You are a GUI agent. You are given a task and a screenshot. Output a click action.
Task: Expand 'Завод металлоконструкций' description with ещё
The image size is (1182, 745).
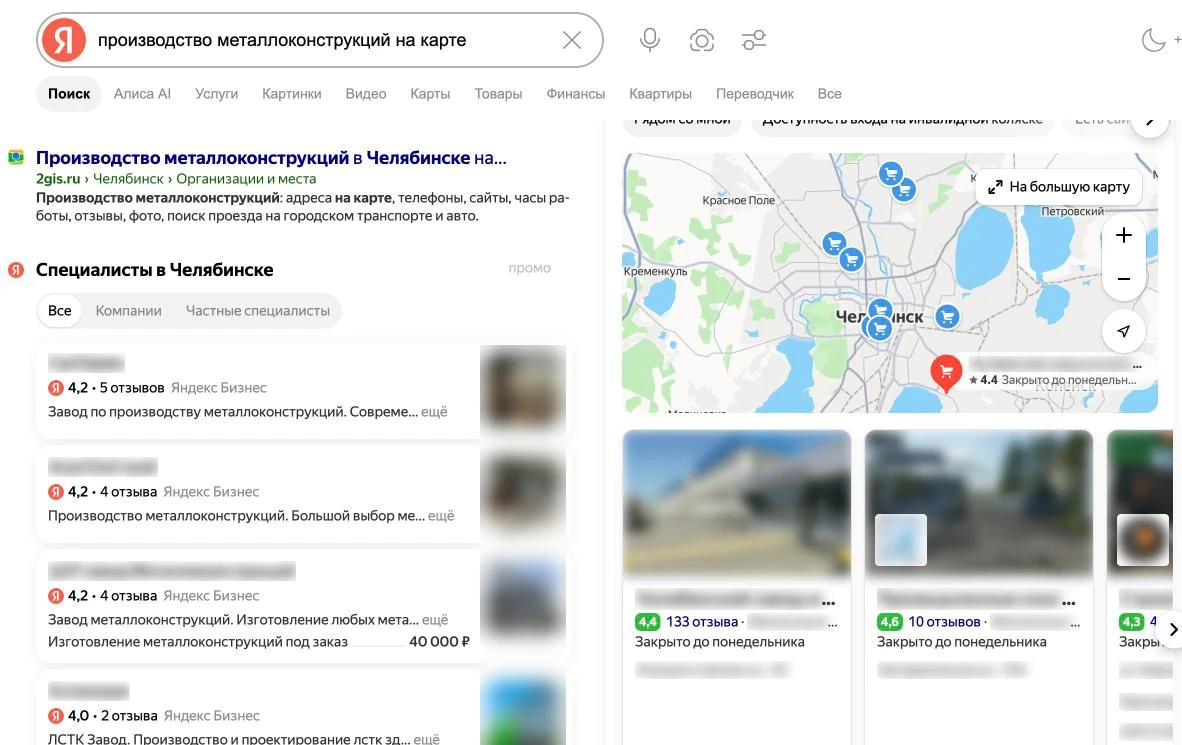point(435,620)
